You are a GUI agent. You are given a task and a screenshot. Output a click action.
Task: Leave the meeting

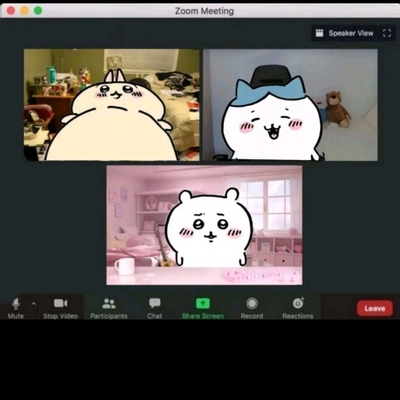(x=375, y=309)
